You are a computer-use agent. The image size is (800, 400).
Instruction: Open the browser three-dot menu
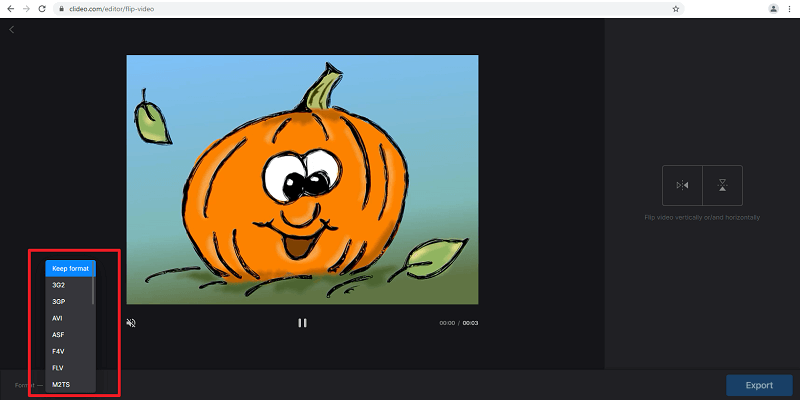click(790, 9)
